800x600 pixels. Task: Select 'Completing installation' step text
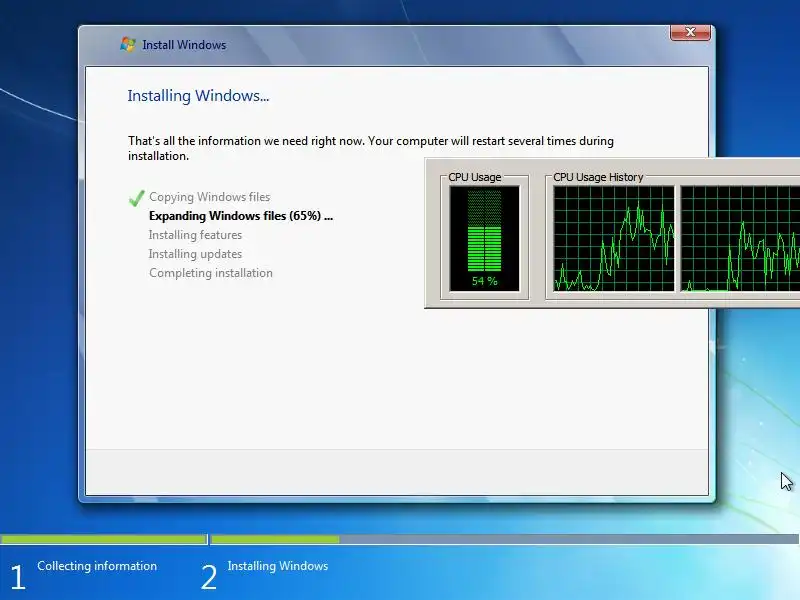tap(211, 273)
